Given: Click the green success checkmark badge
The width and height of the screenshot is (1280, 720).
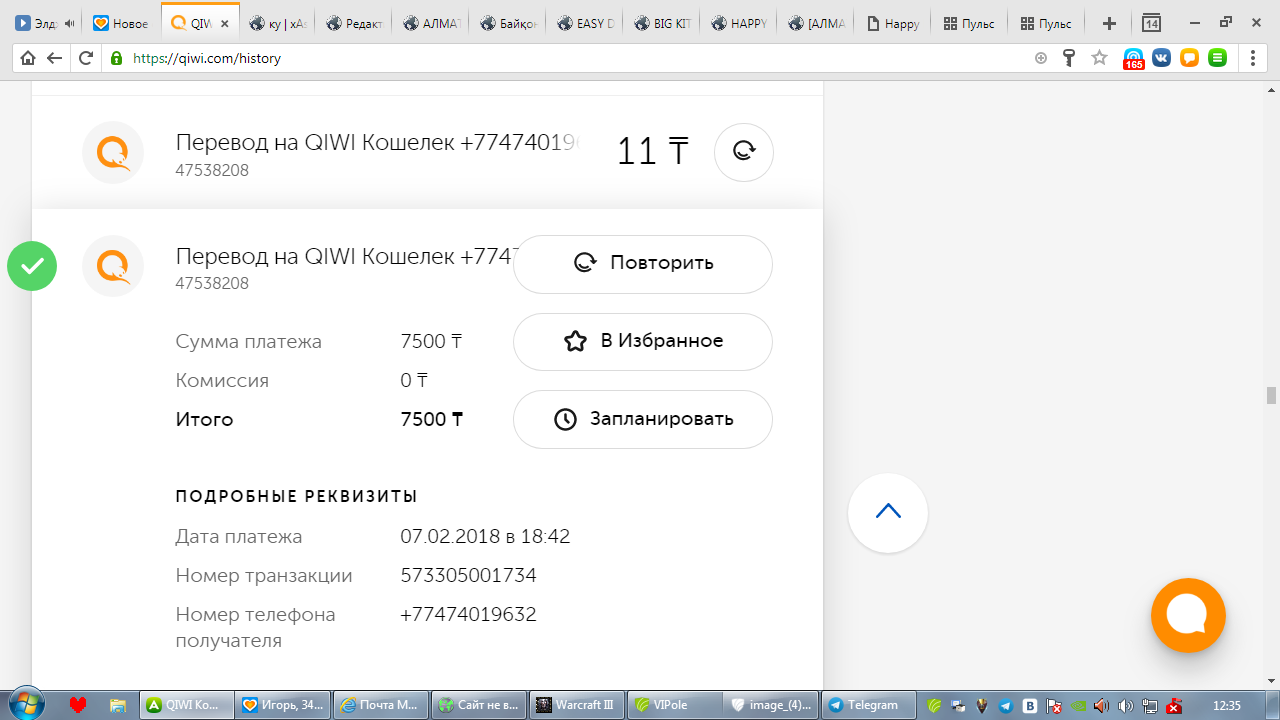Looking at the screenshot, I should (x=32, y=266).
